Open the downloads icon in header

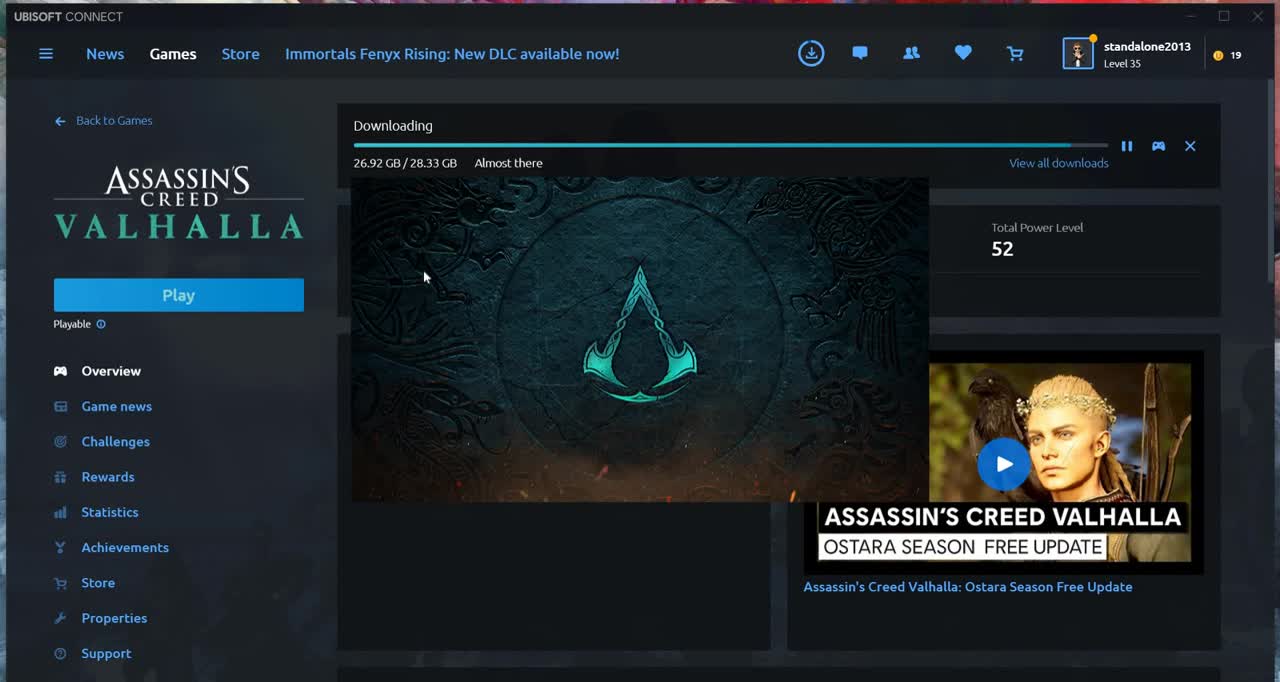tap(811, 54)
